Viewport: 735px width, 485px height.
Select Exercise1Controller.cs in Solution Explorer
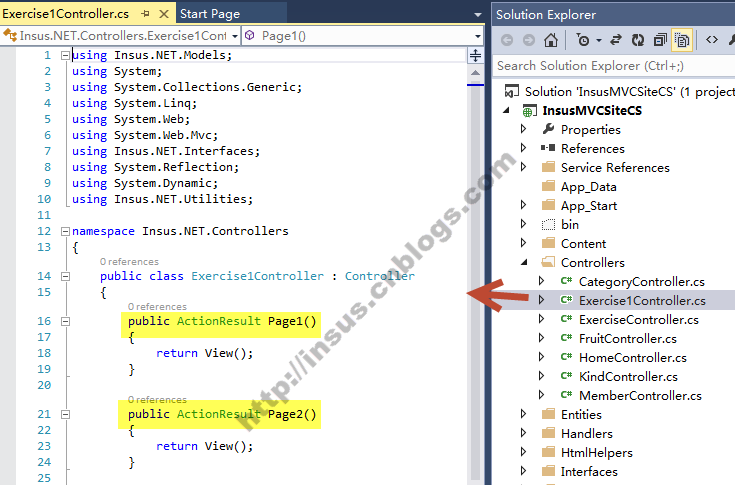[642, 300]
